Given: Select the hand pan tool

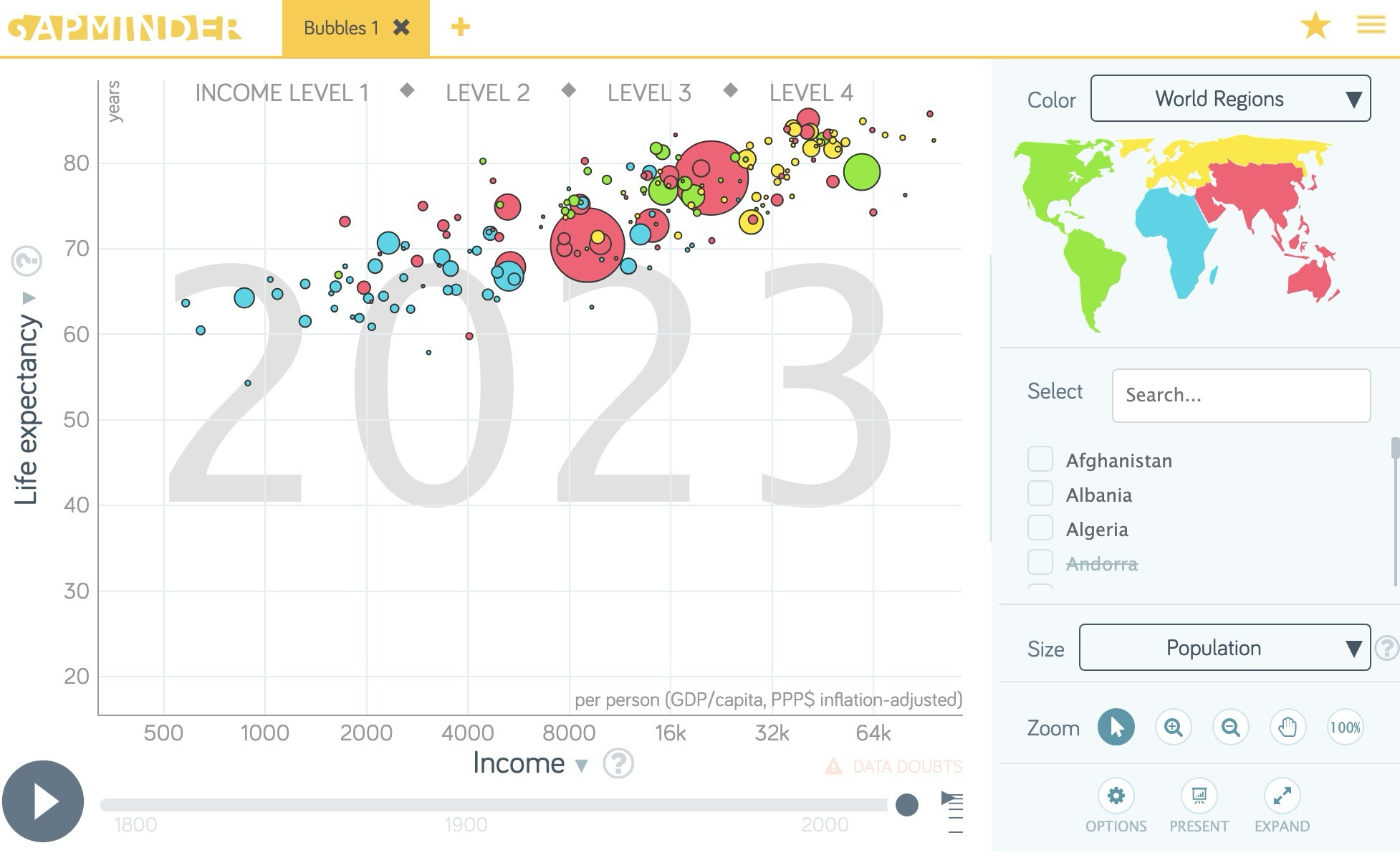Looking at the screenshot, I should point(1288,728).
